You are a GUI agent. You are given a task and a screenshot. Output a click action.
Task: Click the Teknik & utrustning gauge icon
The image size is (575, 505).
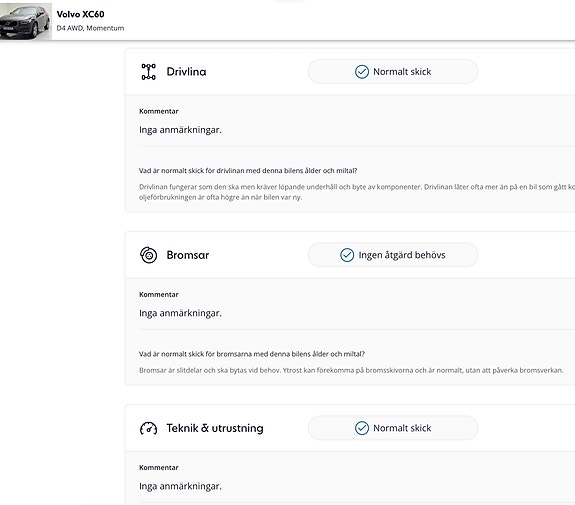(149, 428)
